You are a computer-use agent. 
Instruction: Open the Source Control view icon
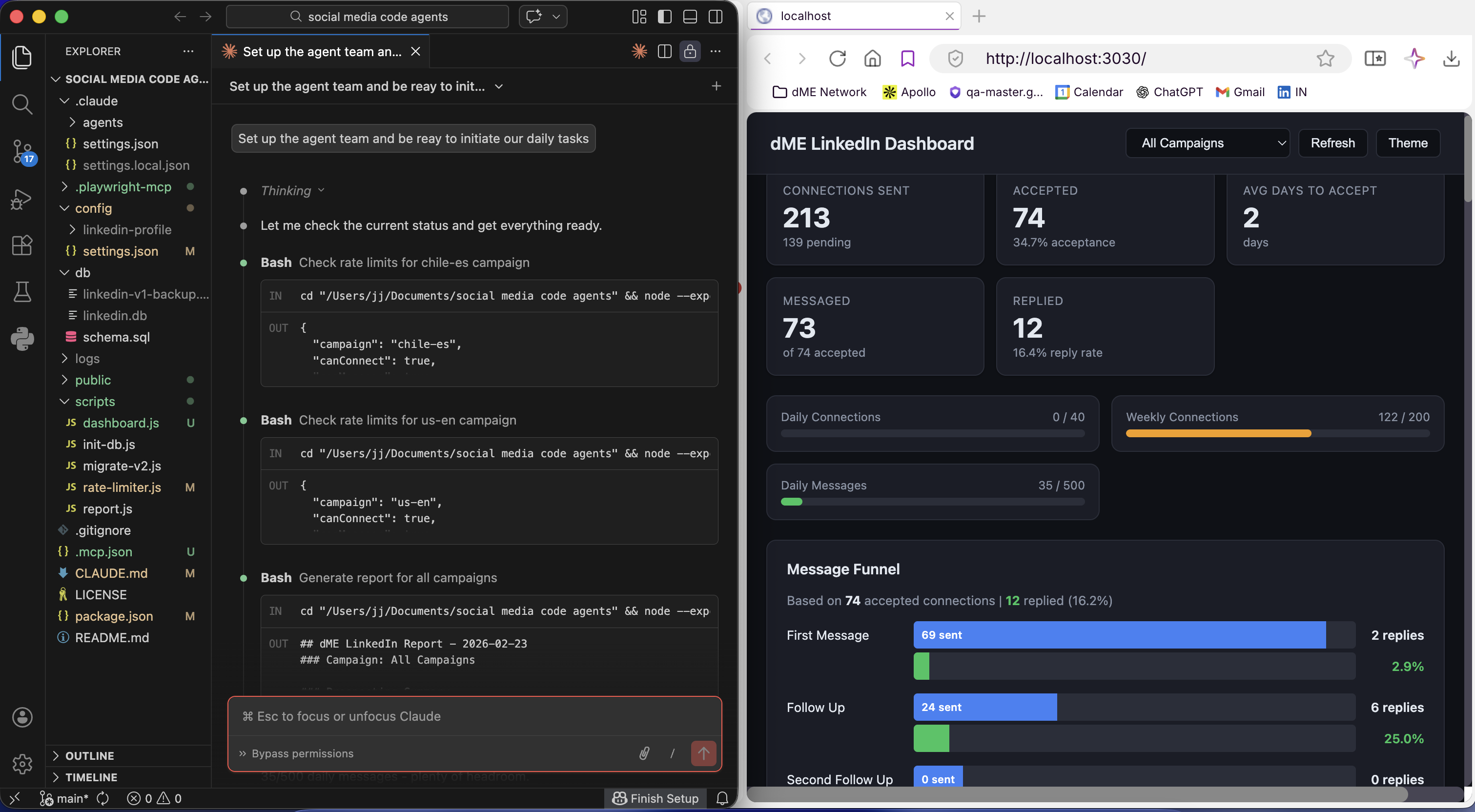[22, 152]
